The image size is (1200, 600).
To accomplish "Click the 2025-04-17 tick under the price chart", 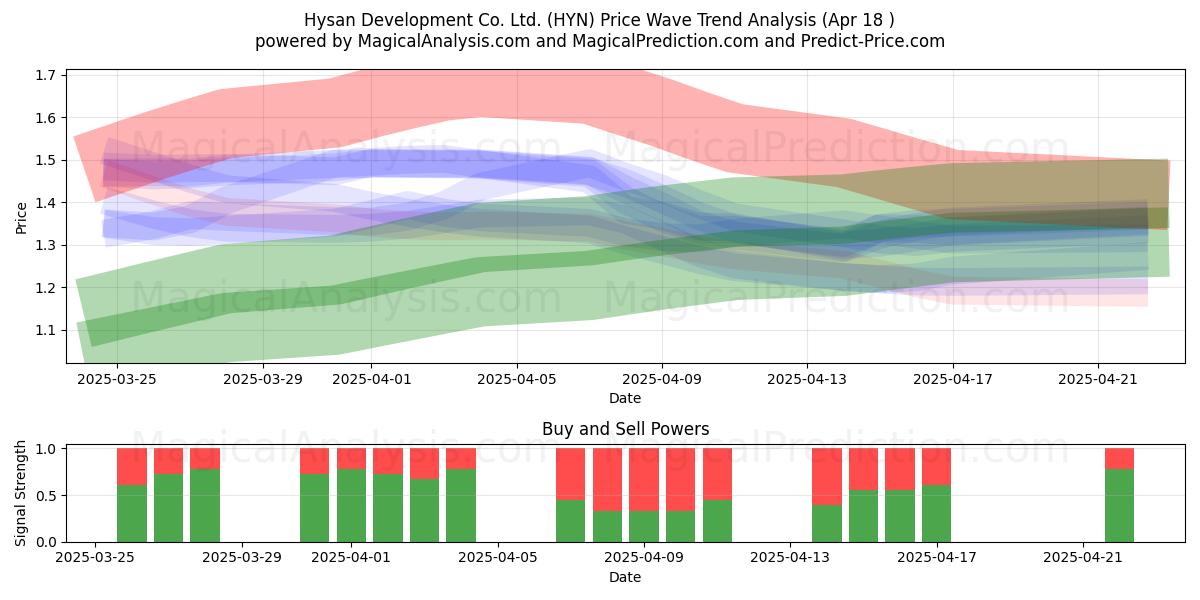I will tap(953, 379).
